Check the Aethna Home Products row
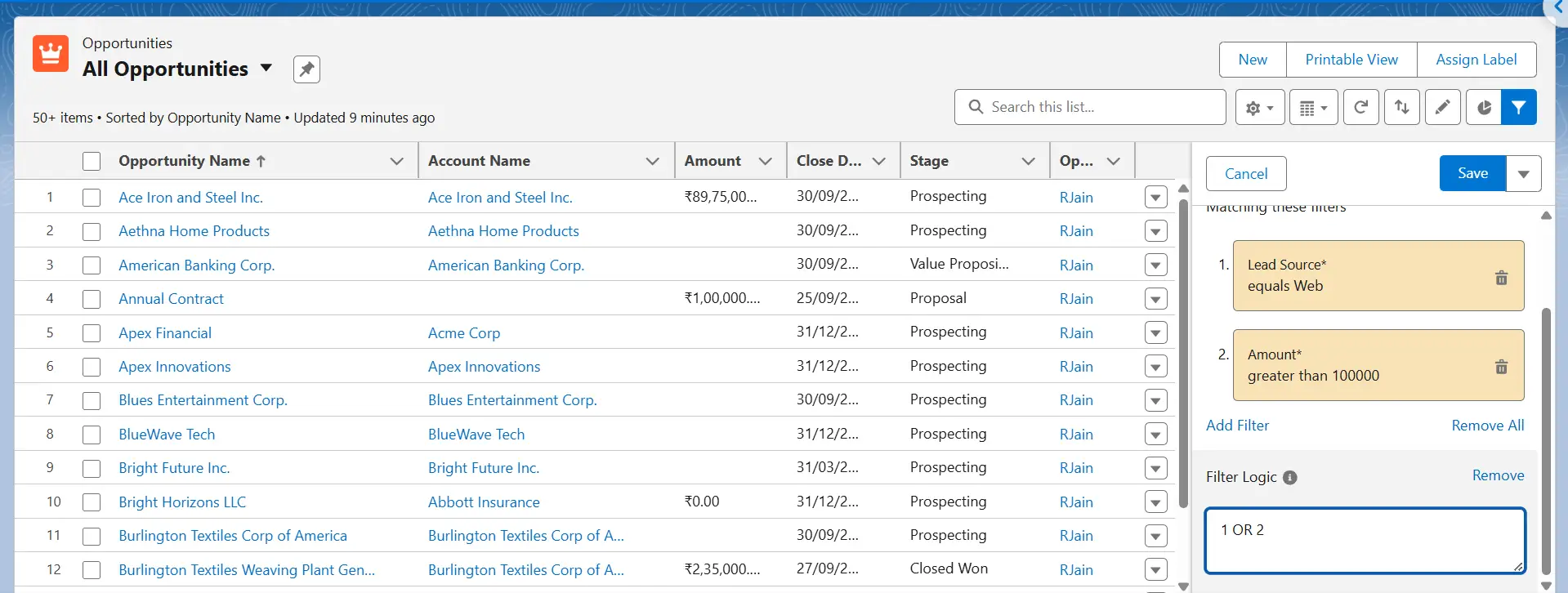 click(92, 231)
